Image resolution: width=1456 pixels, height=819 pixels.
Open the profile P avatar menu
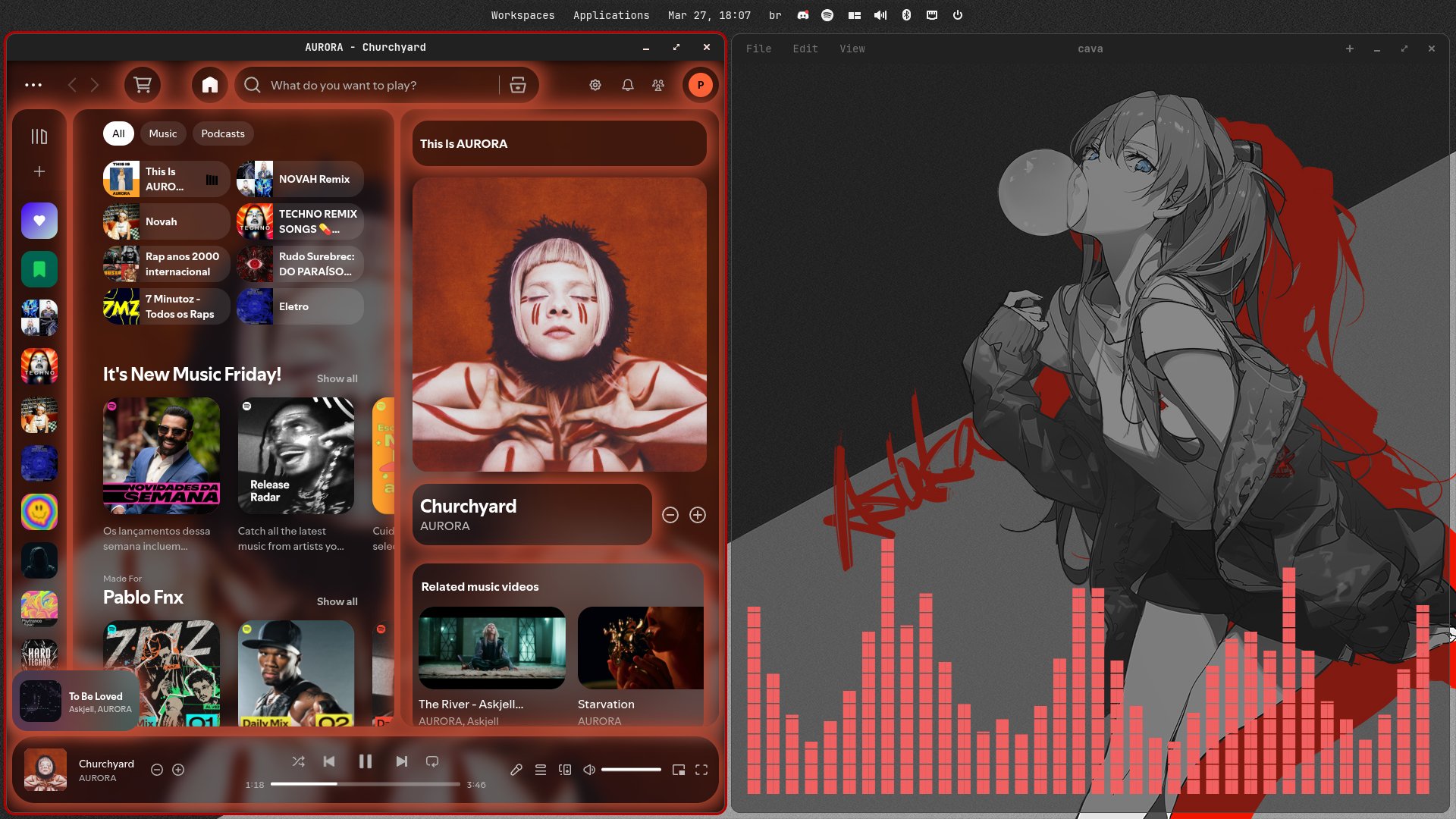[700, 85]
